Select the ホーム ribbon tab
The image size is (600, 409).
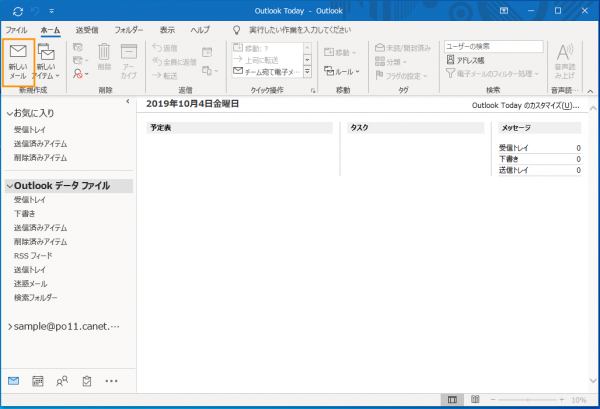pyautogui.click(x=51, y=30)
